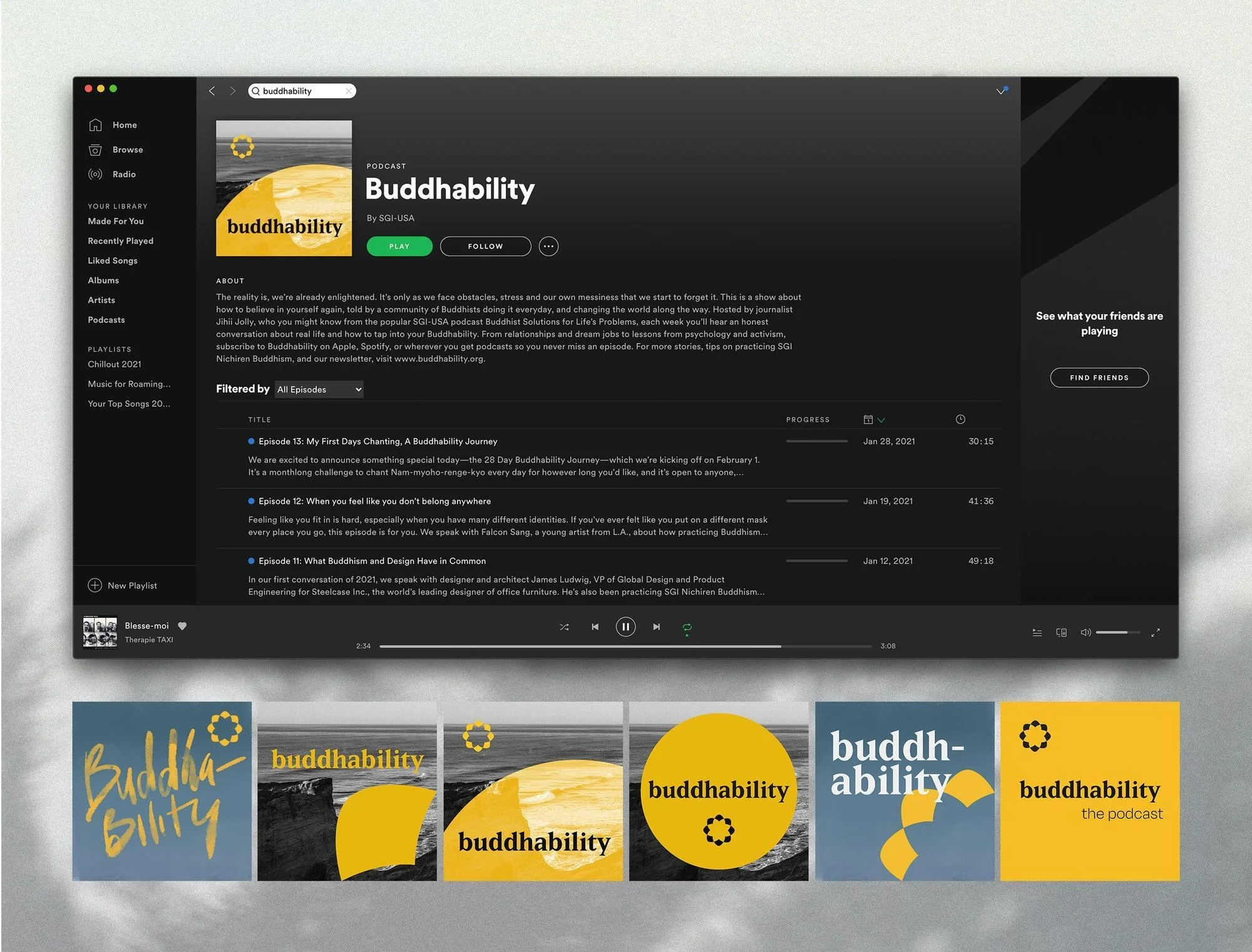Screen dimensions: 1252x952
Task: Go to Browse in the sidebar
Action: click(x=128, y=150)
